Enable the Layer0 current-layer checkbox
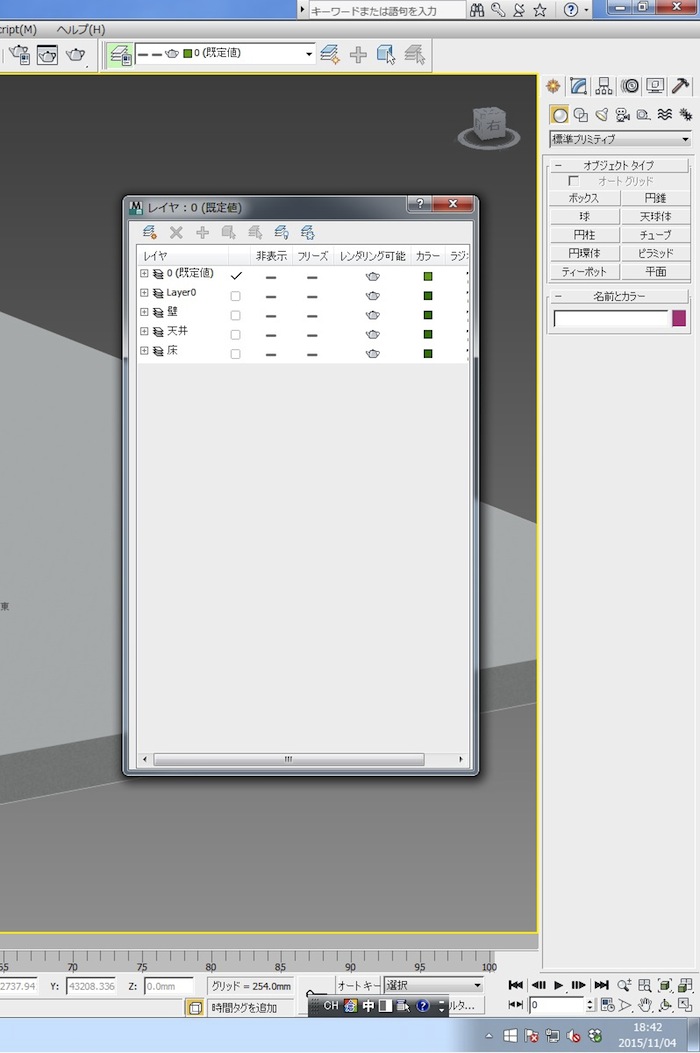 pyautogui.click(x=236, y=296)
